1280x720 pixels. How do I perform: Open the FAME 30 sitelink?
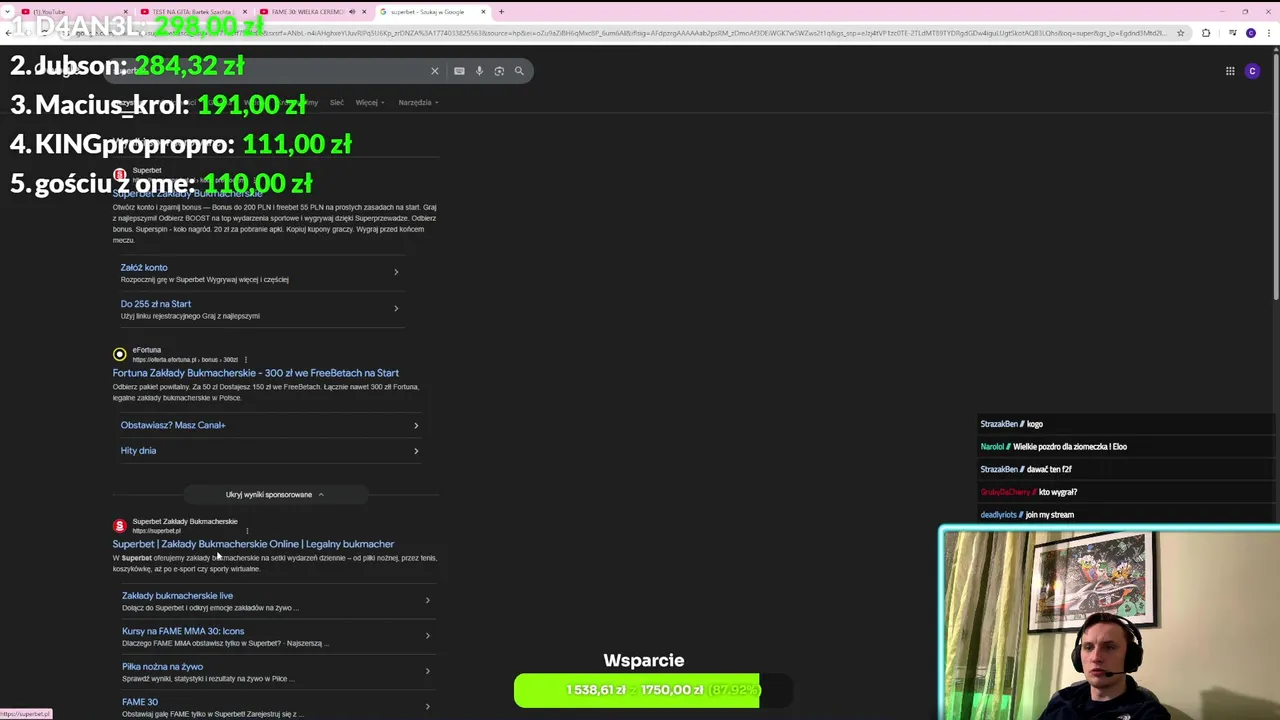click(140, 702)
